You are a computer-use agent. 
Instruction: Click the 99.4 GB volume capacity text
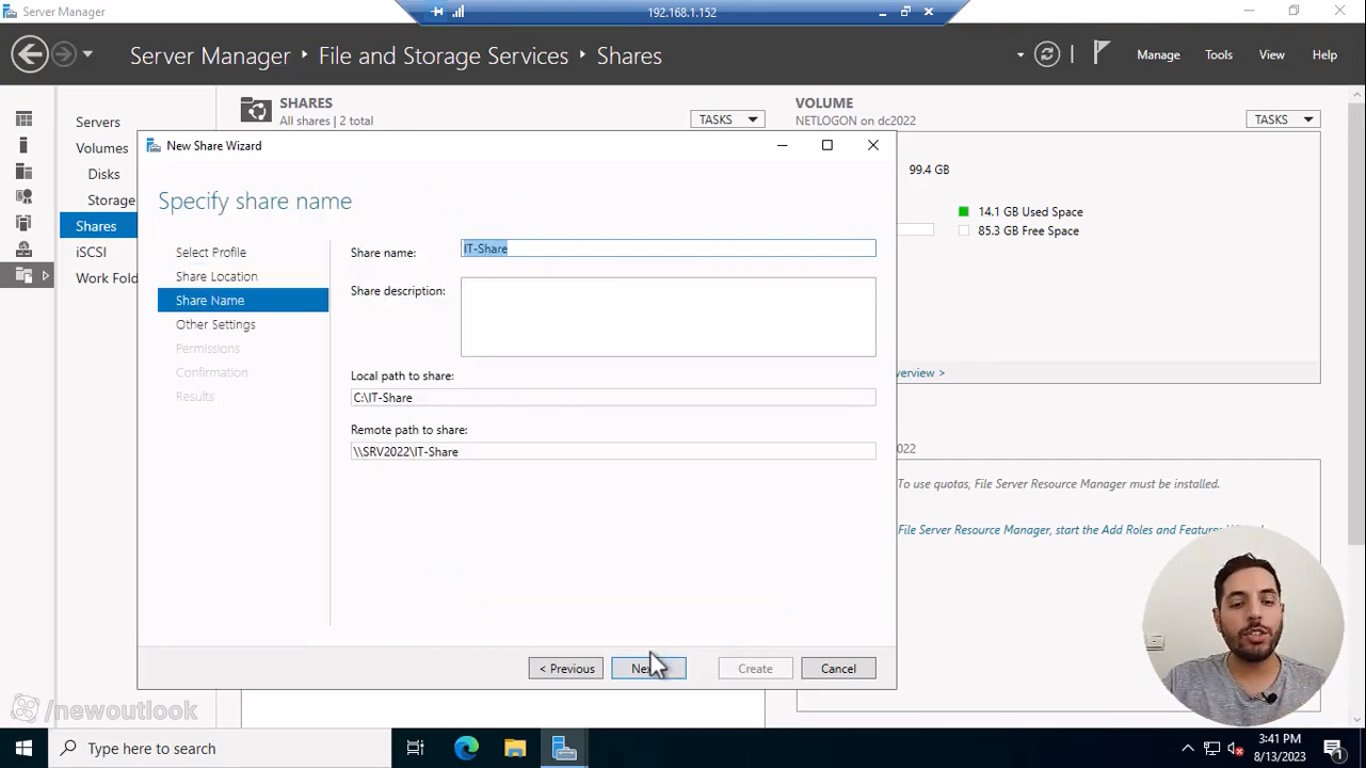click(x=929, y=170)
